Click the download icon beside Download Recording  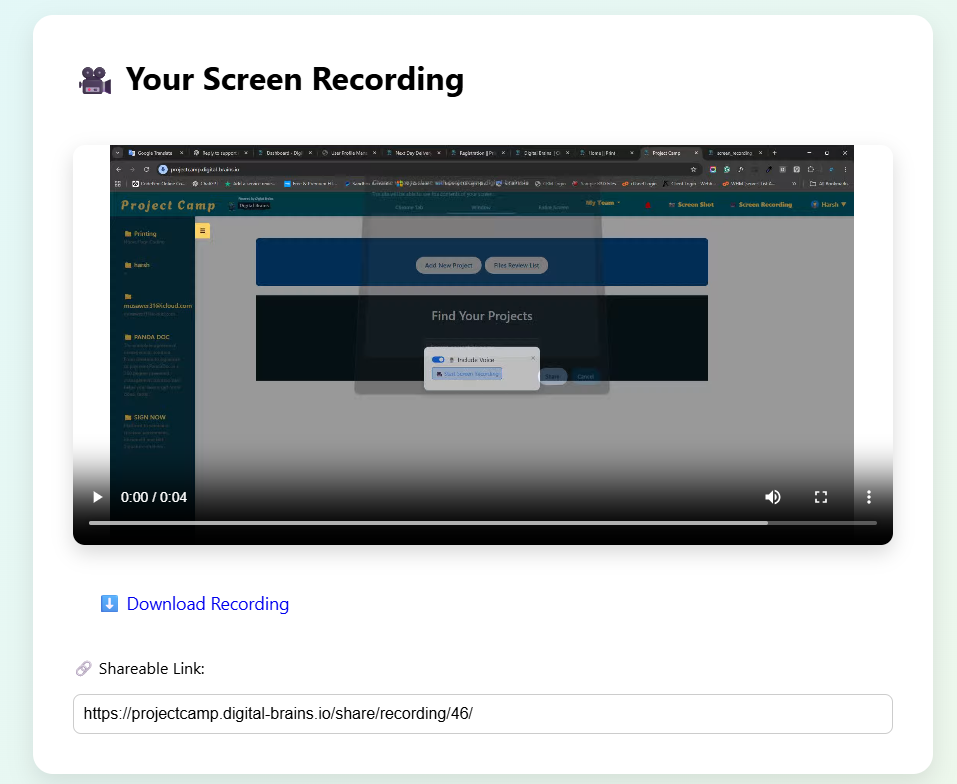click(x=109, y=604)
